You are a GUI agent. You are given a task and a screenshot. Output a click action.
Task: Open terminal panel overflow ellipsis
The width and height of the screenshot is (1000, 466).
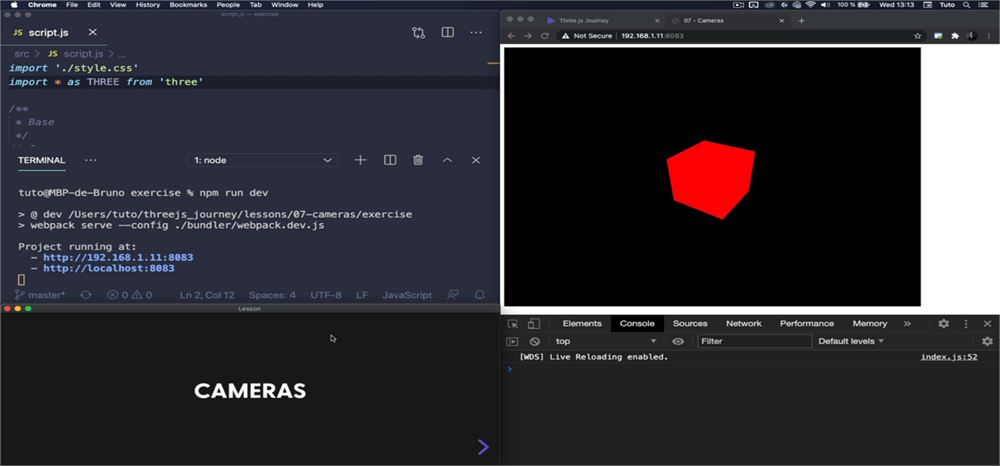coord(91,160)
